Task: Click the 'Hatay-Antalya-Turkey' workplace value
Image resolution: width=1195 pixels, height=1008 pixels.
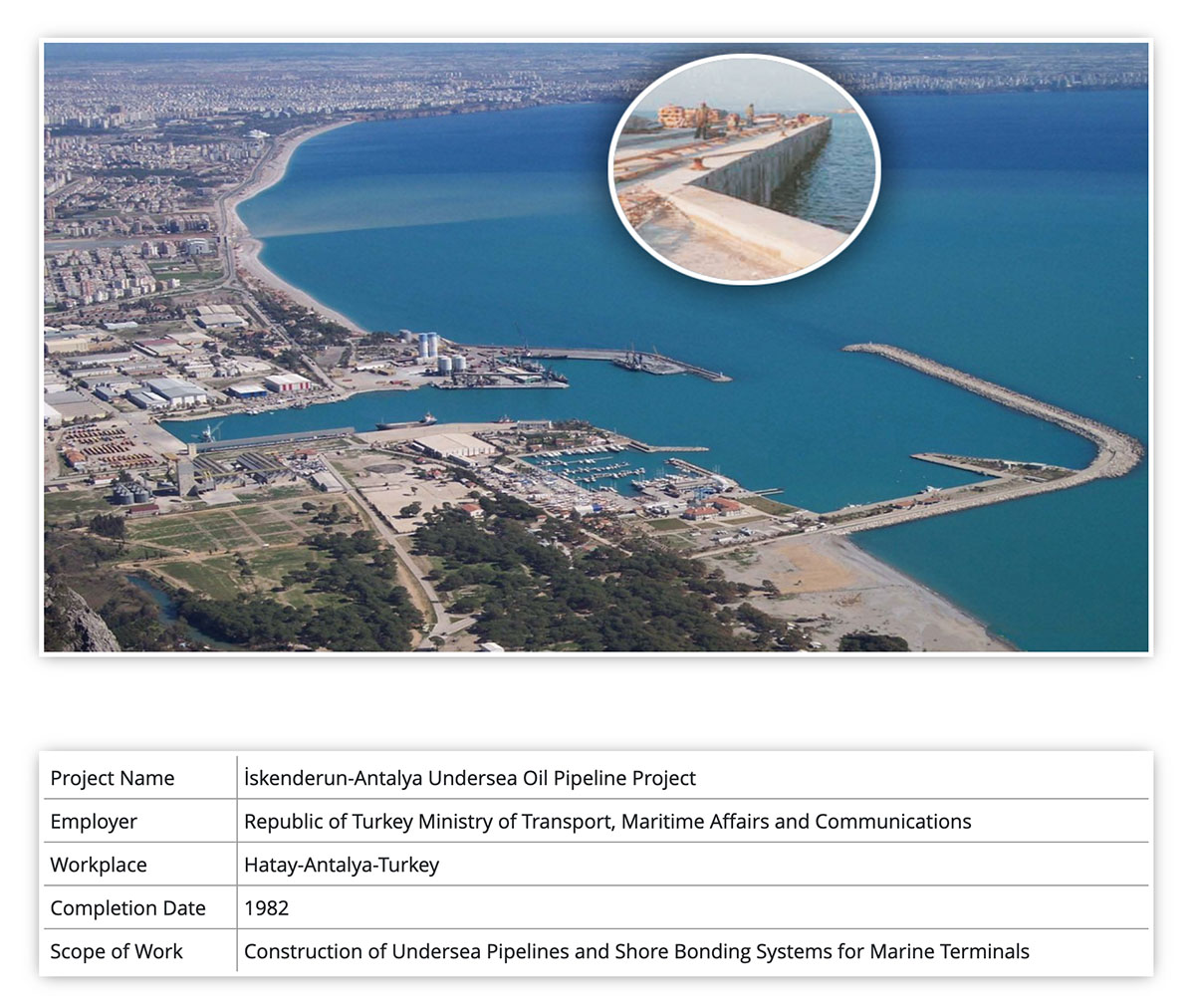Action: (342, 865)
